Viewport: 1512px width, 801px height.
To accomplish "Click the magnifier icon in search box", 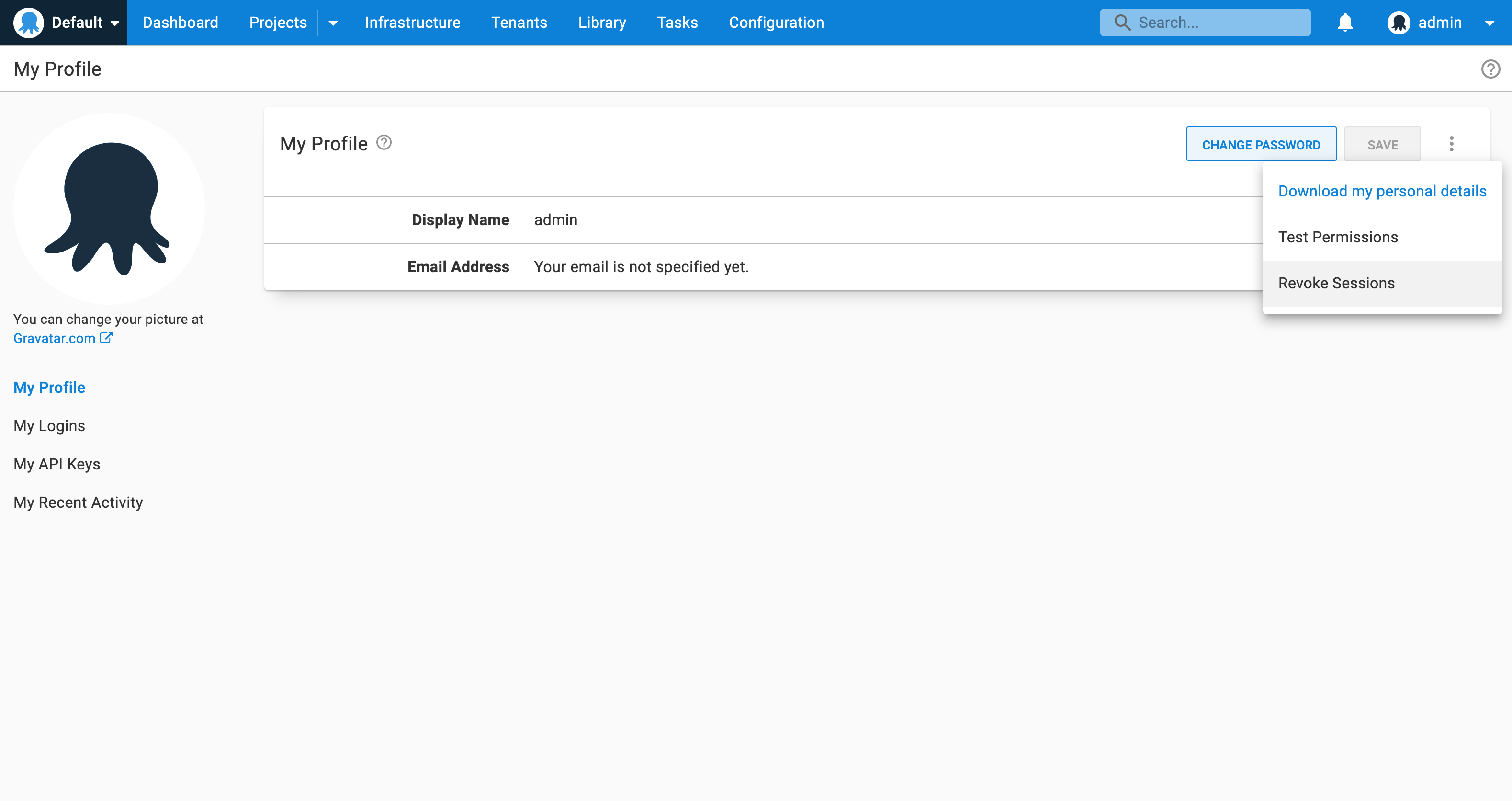I will (x=1122, y=23).
